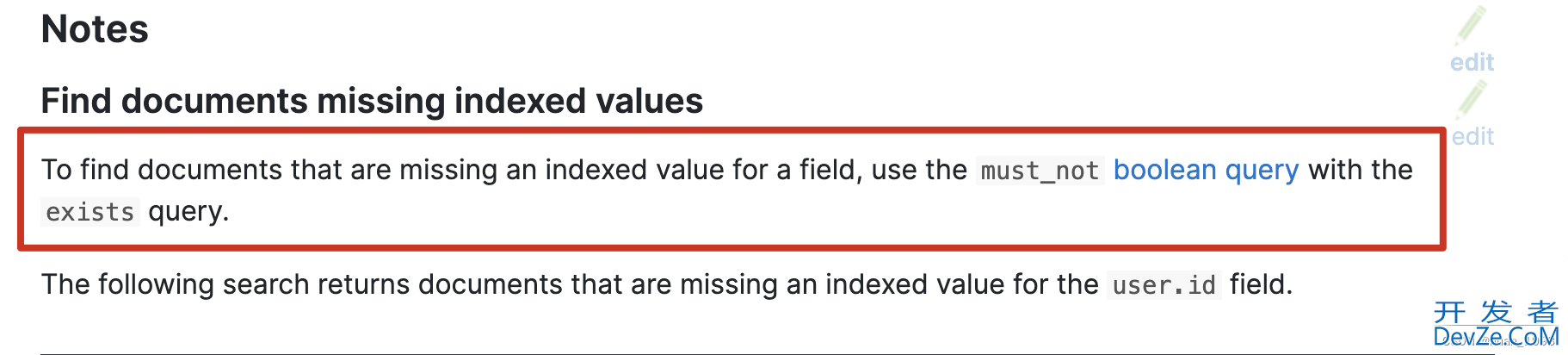Click the pencil icon beside Notes heading
The height and width of the screenshot is (355, 1568).
(x=1471, y=26)
